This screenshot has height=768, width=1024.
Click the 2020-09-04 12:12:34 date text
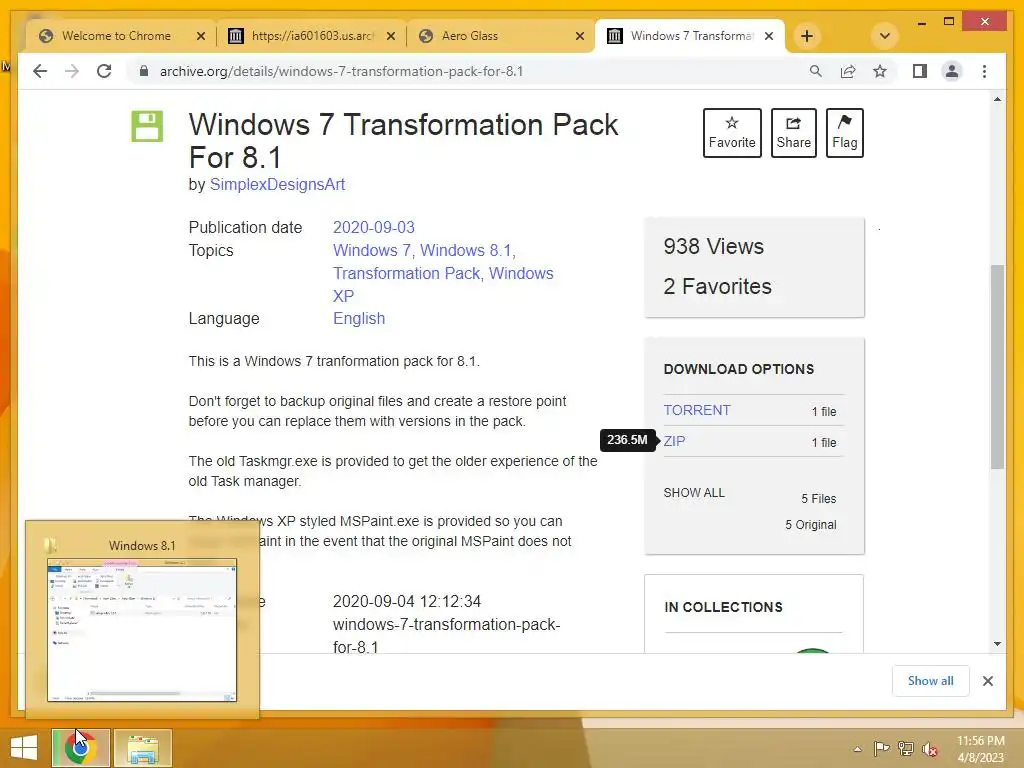[407, 601]
